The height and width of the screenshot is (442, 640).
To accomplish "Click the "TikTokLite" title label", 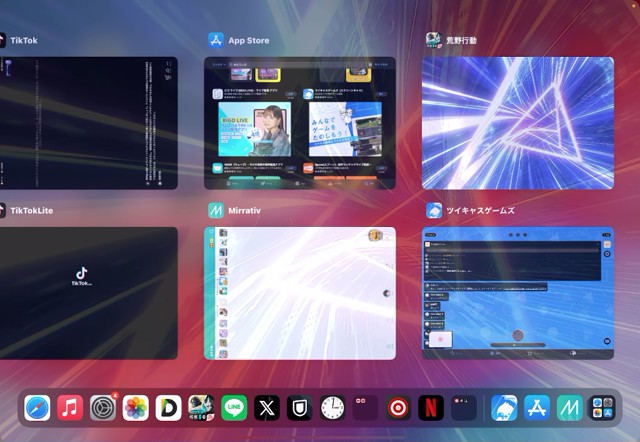I will tap(31, 211).
